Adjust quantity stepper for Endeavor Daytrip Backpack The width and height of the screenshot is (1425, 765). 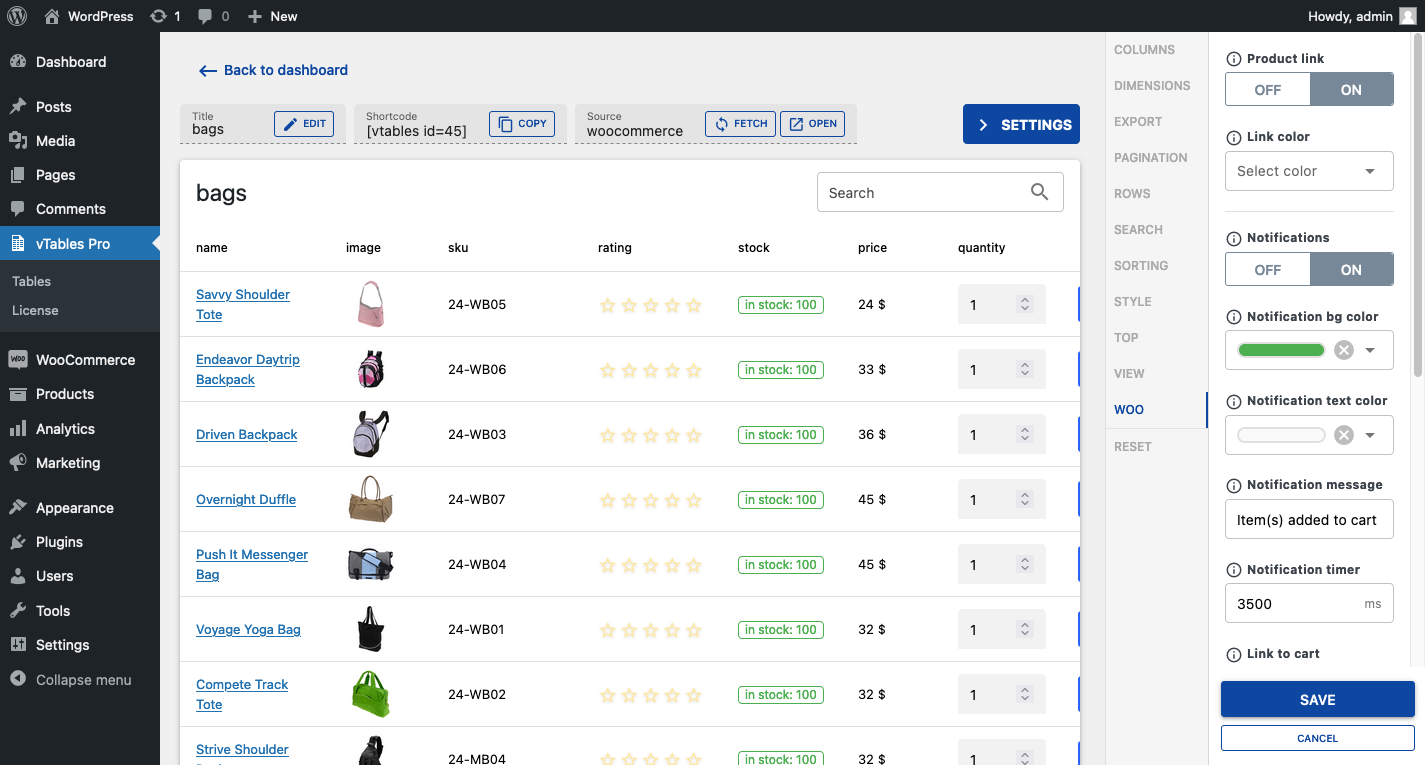(x=1024, y=370)
